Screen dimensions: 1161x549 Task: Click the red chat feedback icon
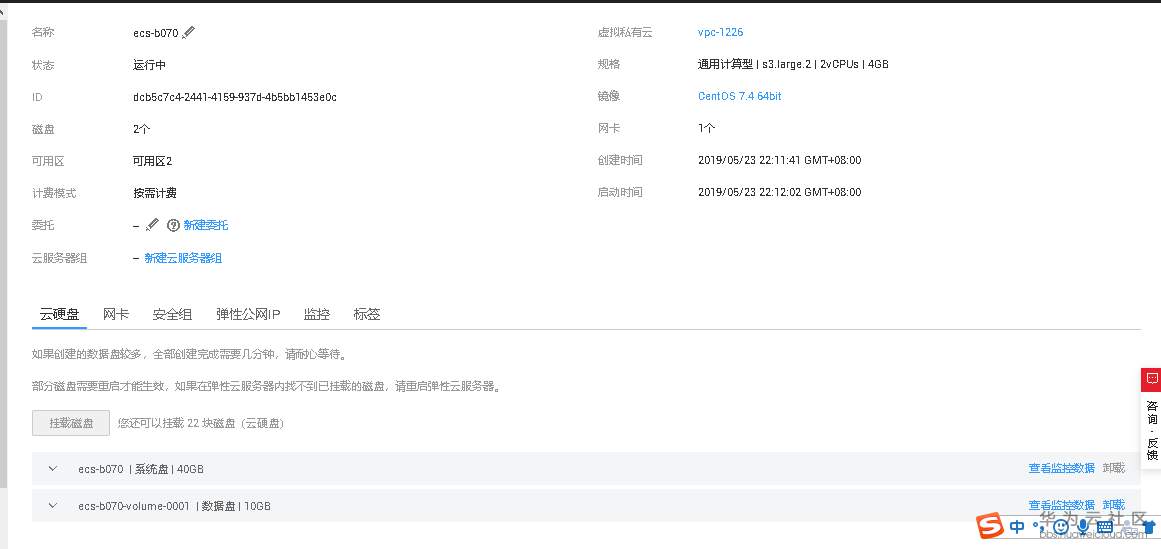pyautogui.click(x=1151, y=379)
